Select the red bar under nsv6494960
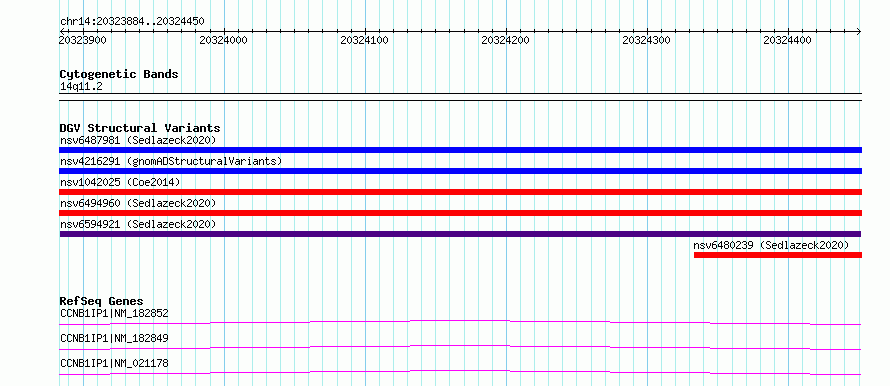Image resolution: width=890 pixels, height=386 pixels. coord(461,213)
